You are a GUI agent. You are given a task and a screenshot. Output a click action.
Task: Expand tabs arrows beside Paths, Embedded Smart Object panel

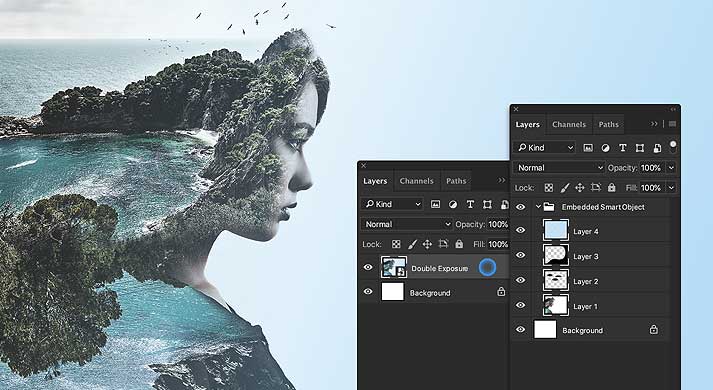[654, 124]
